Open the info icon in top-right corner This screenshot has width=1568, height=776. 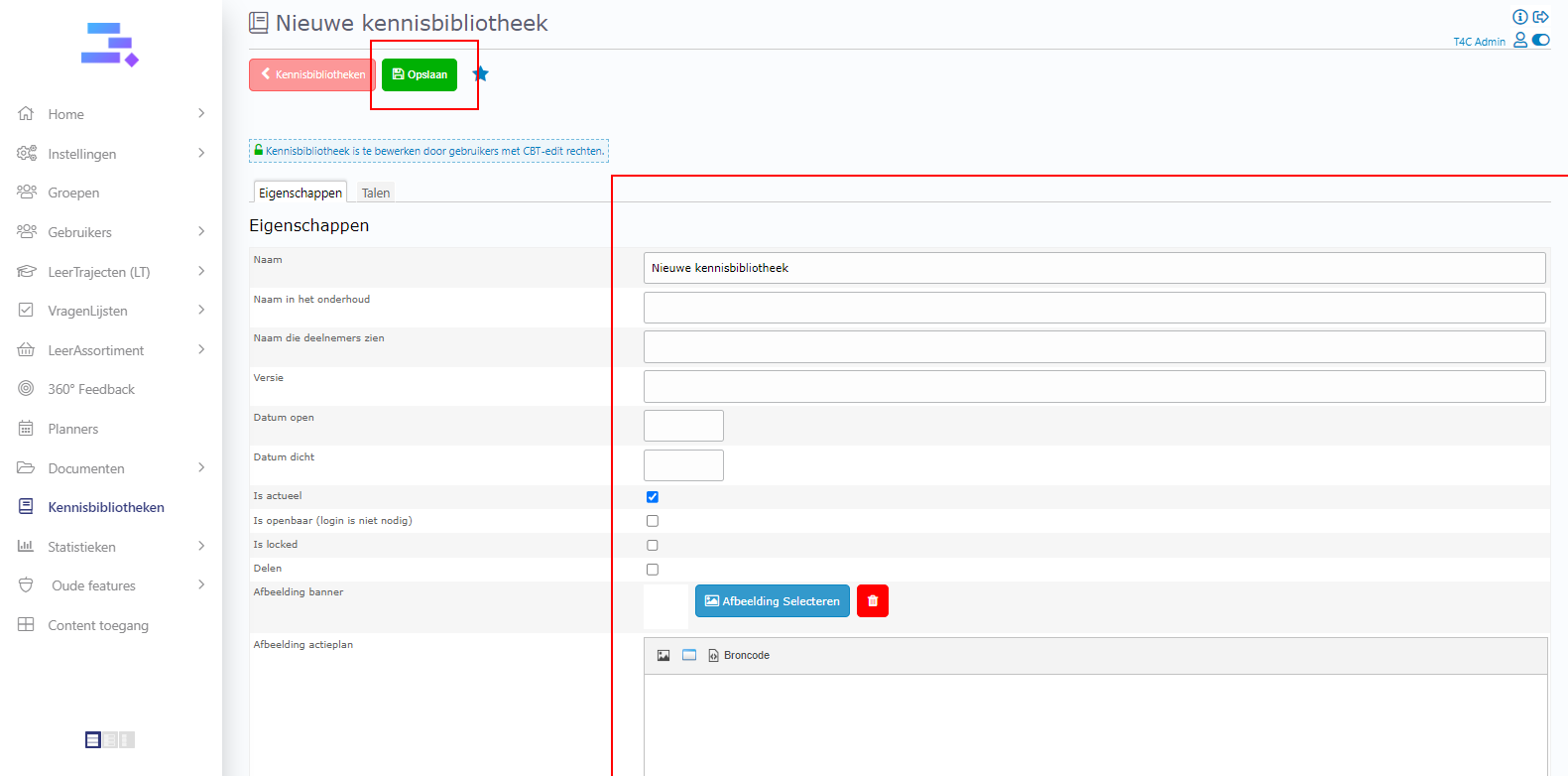[1519, 17]
